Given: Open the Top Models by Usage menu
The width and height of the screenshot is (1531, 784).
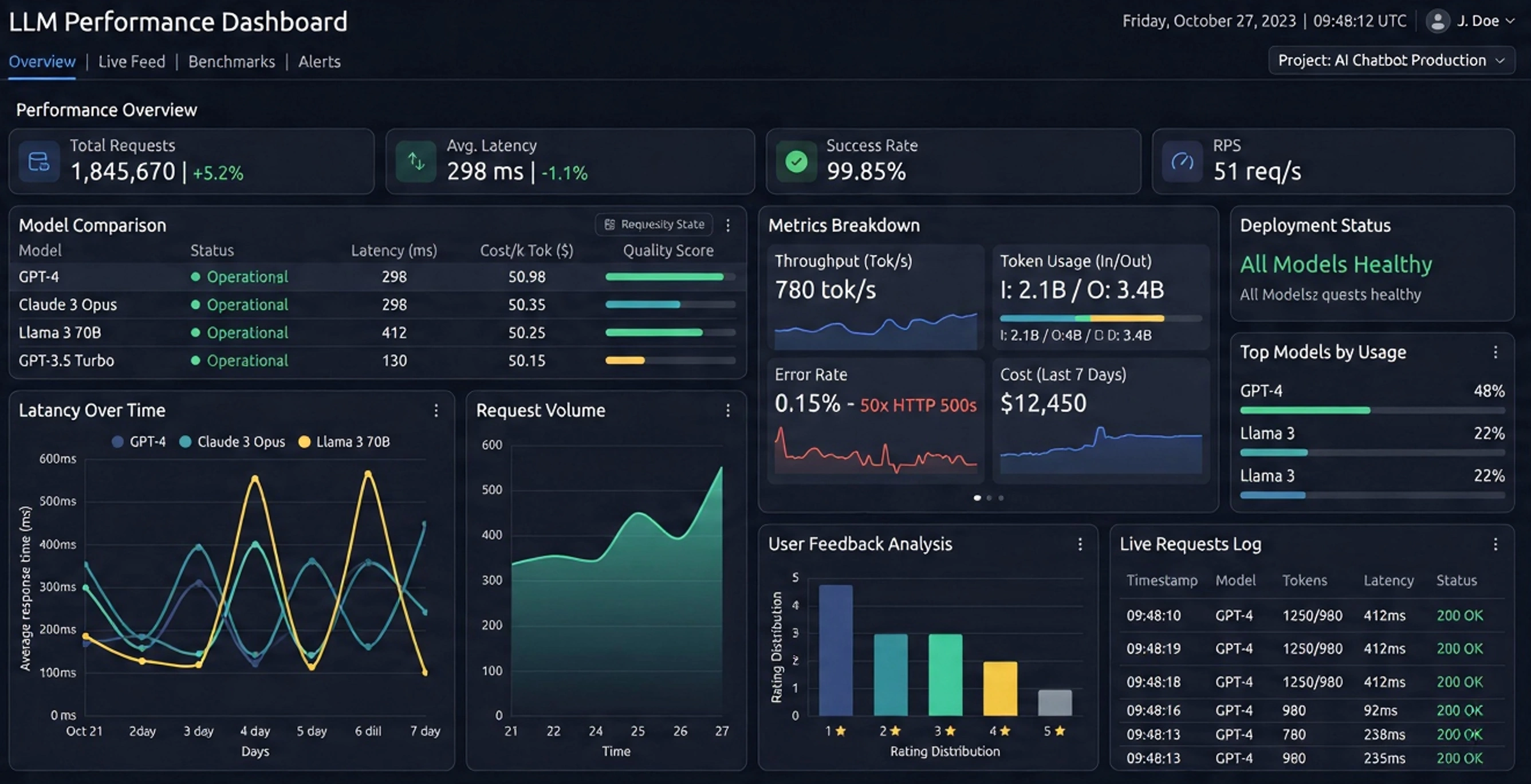Looking at the screenshot, I should point(1497,352).
